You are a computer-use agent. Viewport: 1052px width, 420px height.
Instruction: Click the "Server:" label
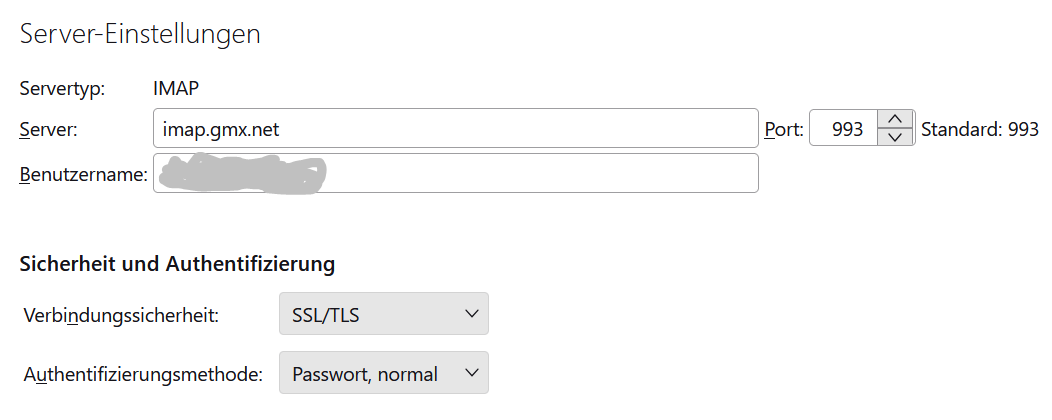49,129
